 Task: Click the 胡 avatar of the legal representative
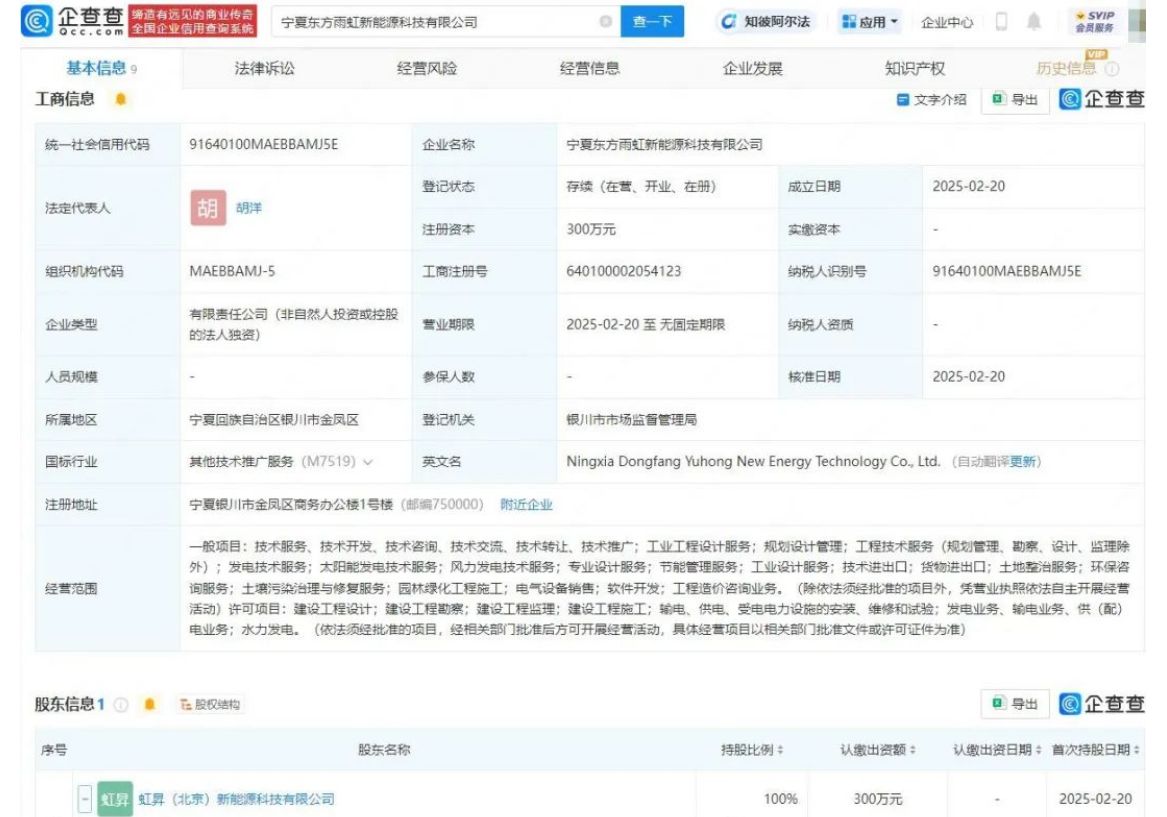(x=208, y=208)
